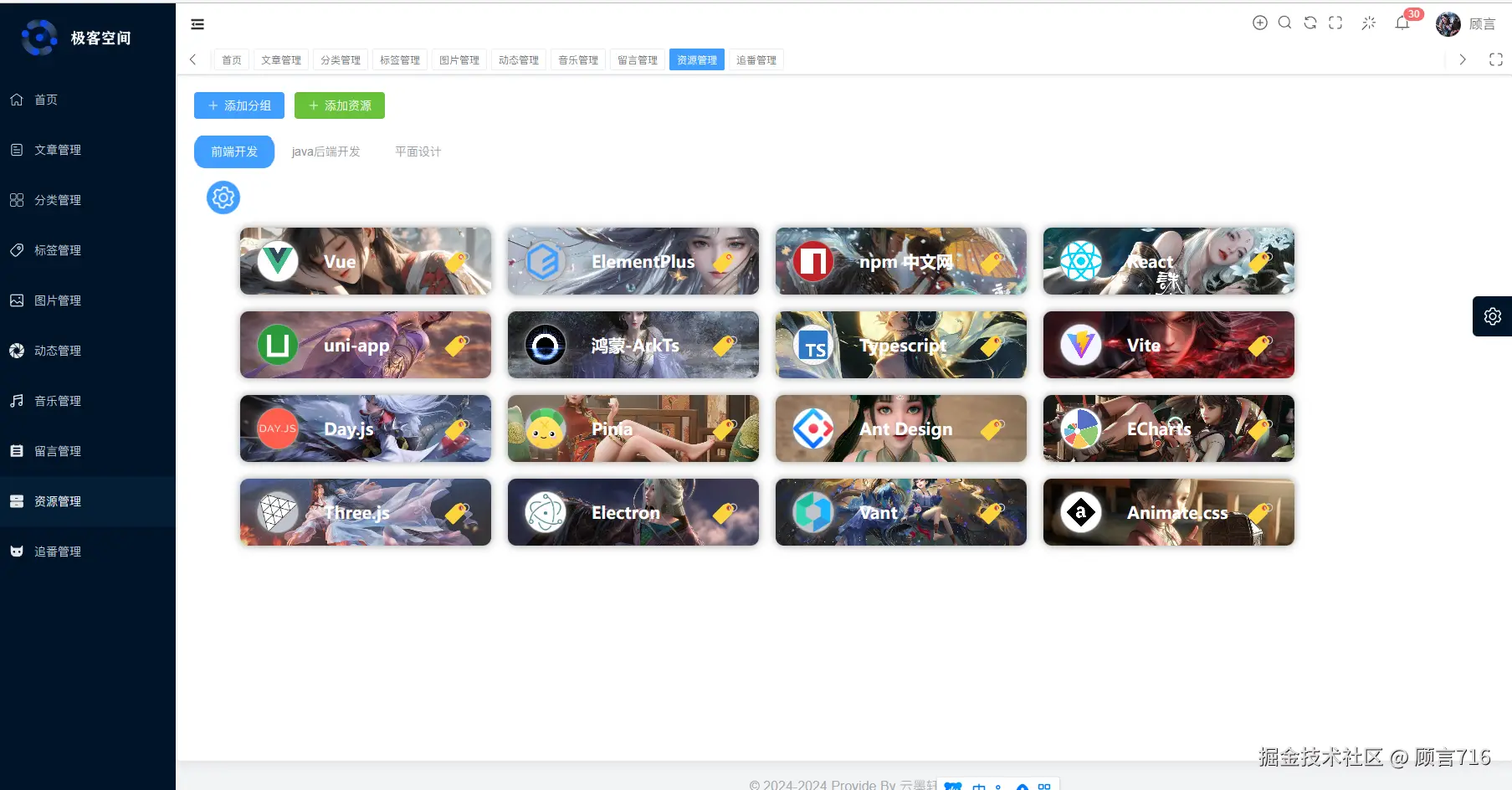Open 留言管理 in the sidebar

pyautogui.click(x=88, y=451)
